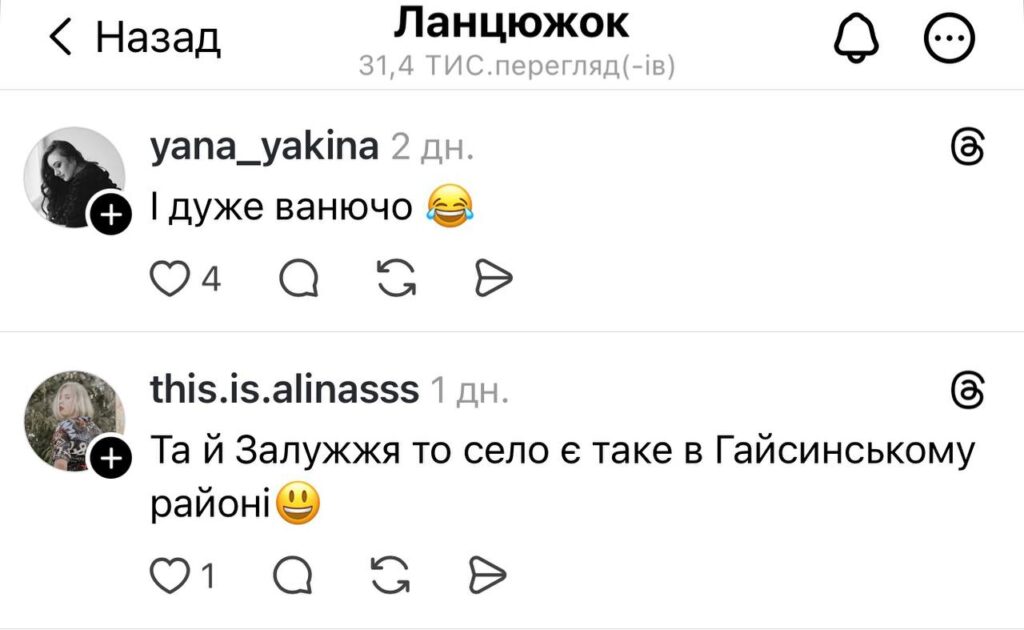
Task: Follow this.is.alinasss using plus badge
Action: [110, 458]
